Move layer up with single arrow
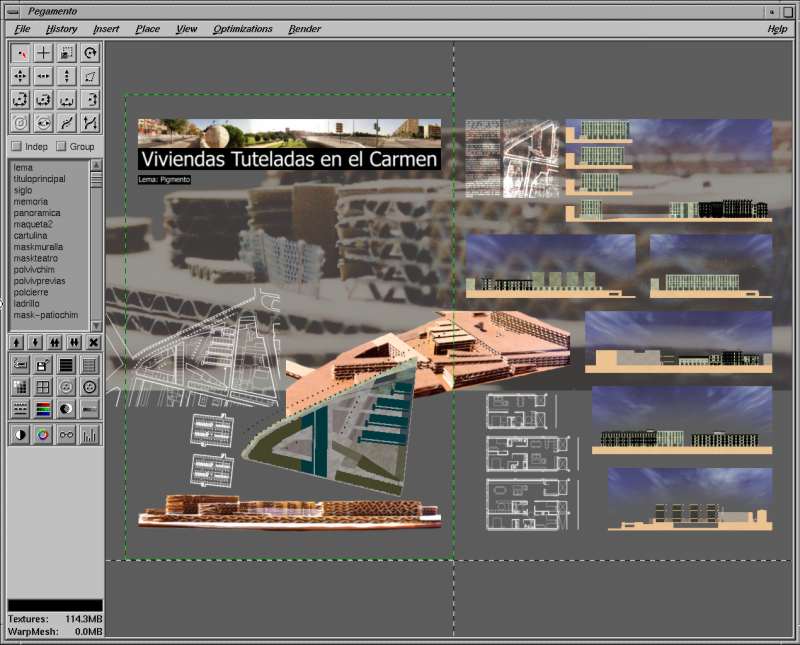The width and height of the screenshot is (800, 645). [x=17, y=342]
